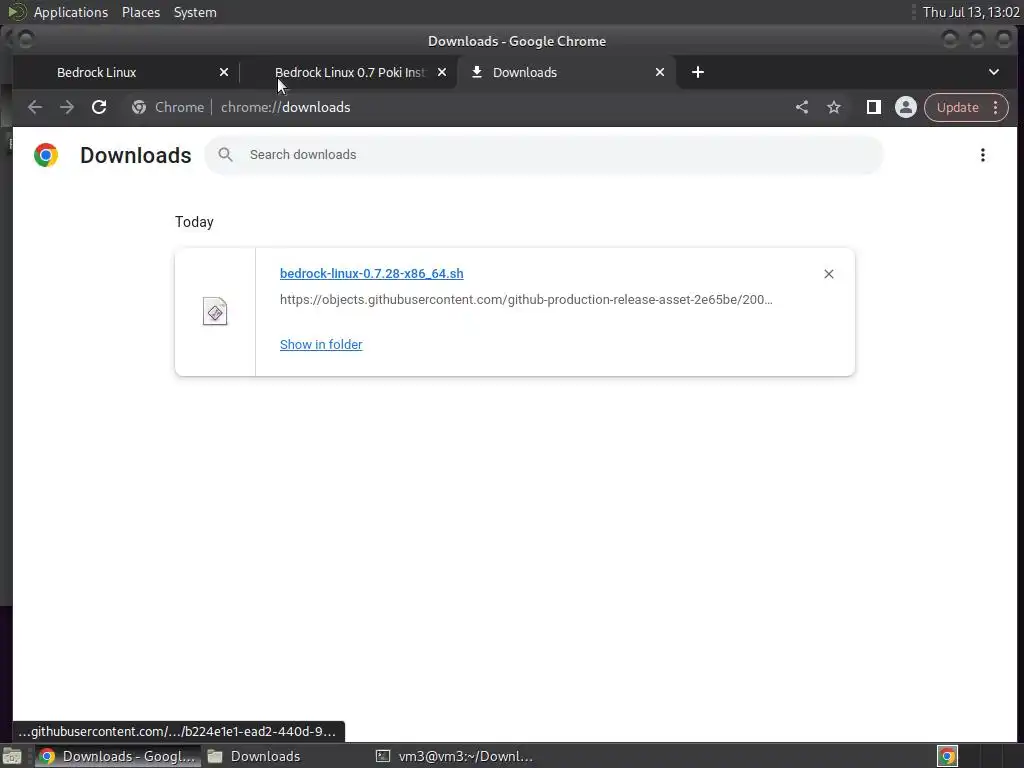Screen dimensions: 1024x768
Task: Open the Downloads page more-actions menu
Action: [982, 155]
